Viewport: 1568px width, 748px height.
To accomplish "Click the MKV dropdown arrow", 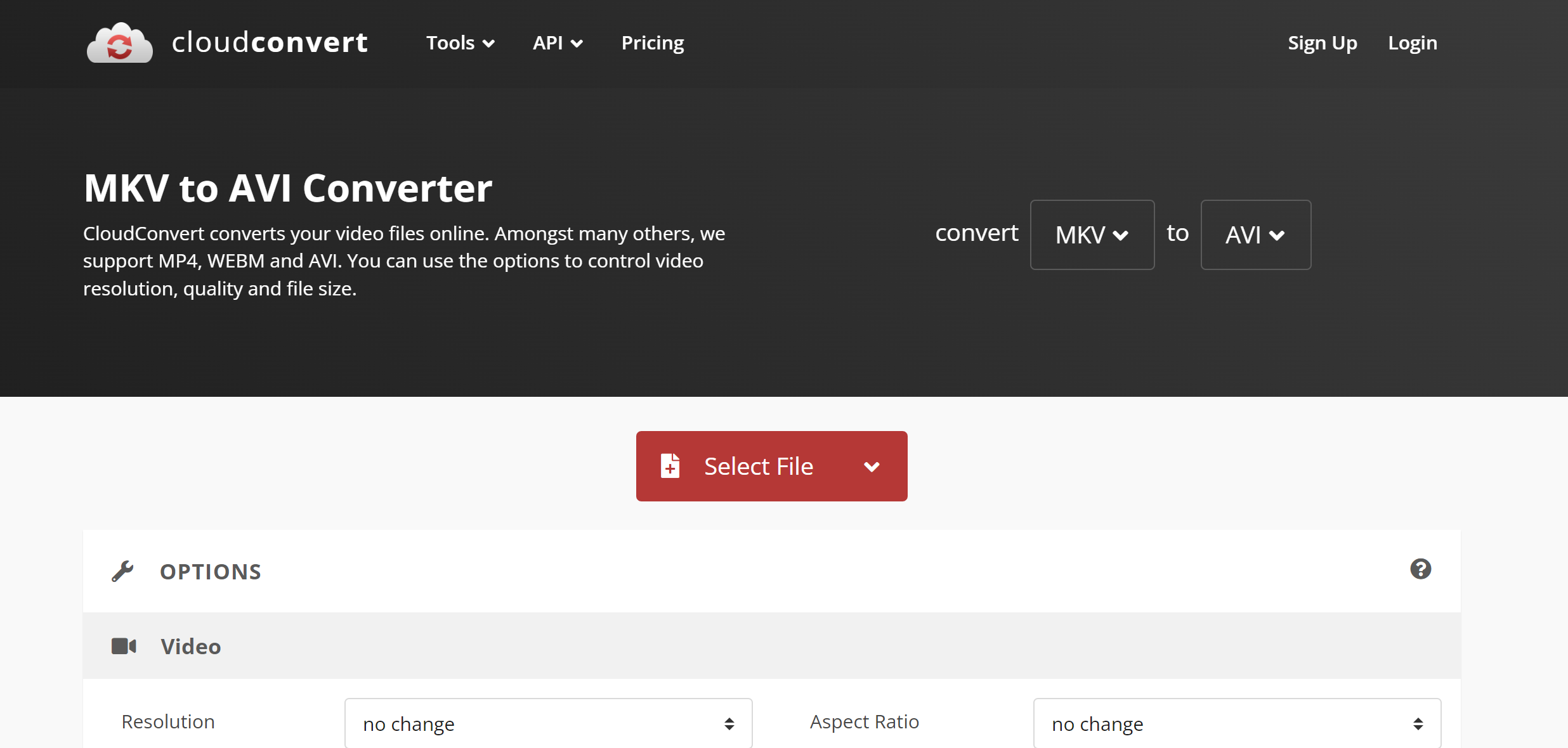I will tap(1121, 235).
